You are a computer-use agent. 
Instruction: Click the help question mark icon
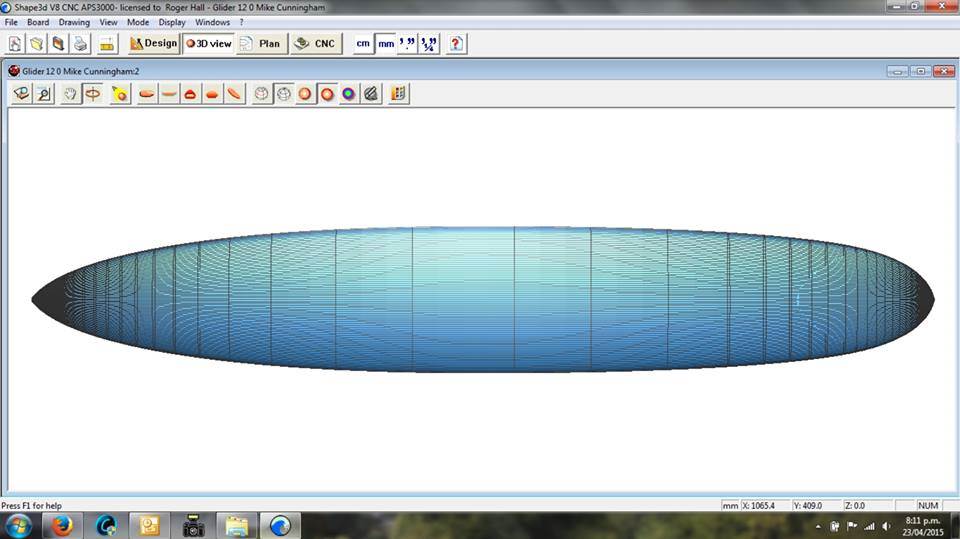pos(456,44)
